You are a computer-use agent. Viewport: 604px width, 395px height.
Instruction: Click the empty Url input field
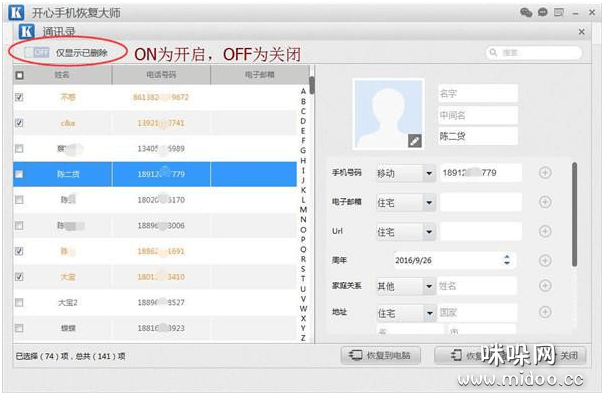[481, 231]
